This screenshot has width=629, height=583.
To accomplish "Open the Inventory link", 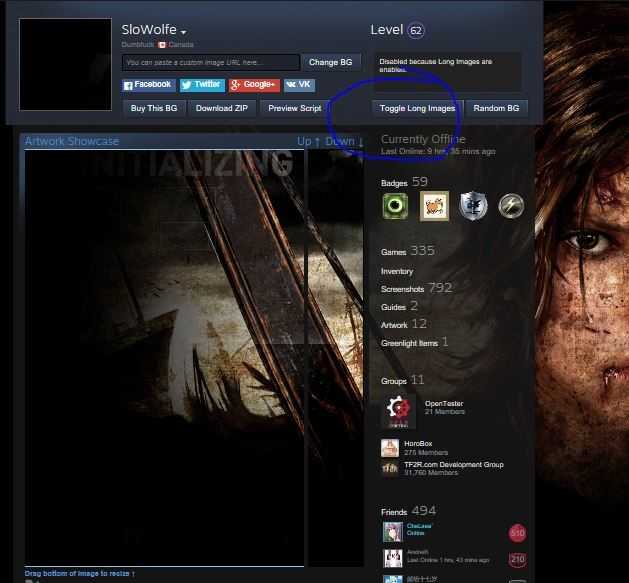I will [397, 272].
